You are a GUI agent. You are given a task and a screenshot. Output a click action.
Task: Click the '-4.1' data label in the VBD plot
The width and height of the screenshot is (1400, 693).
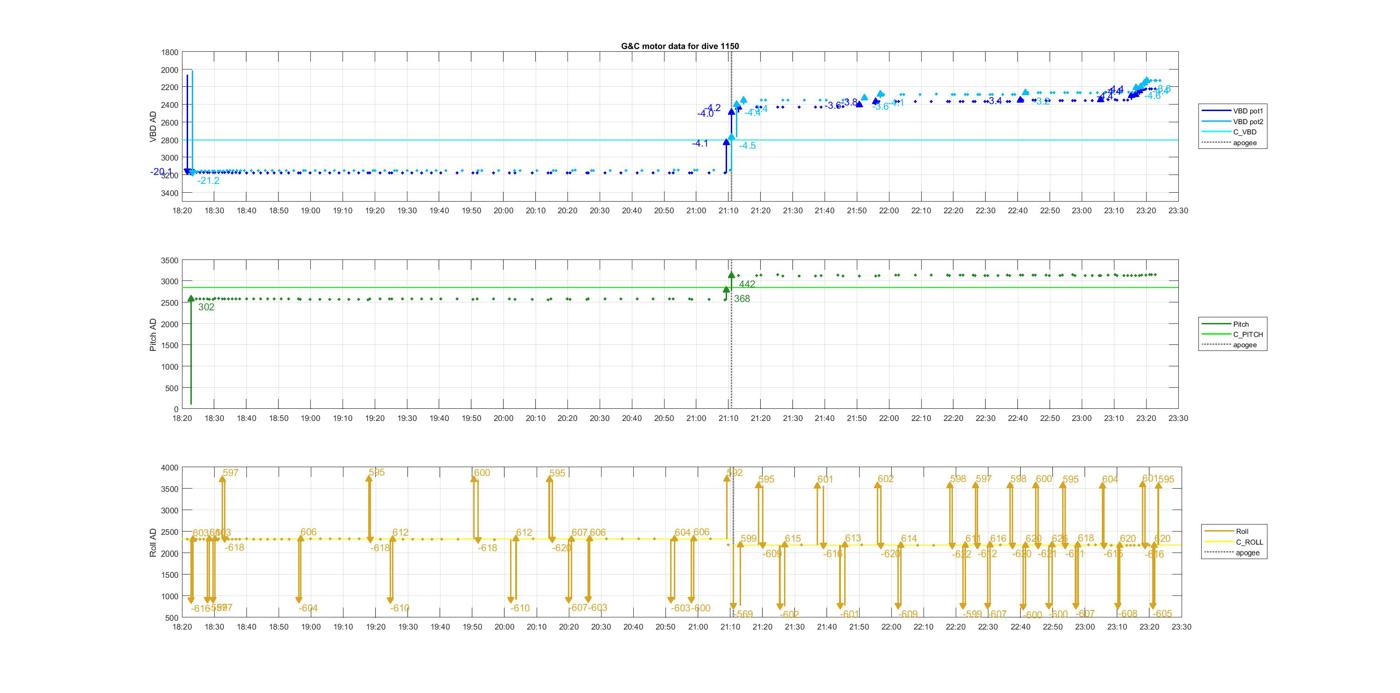pyautogui.click(x=700, y=144)
